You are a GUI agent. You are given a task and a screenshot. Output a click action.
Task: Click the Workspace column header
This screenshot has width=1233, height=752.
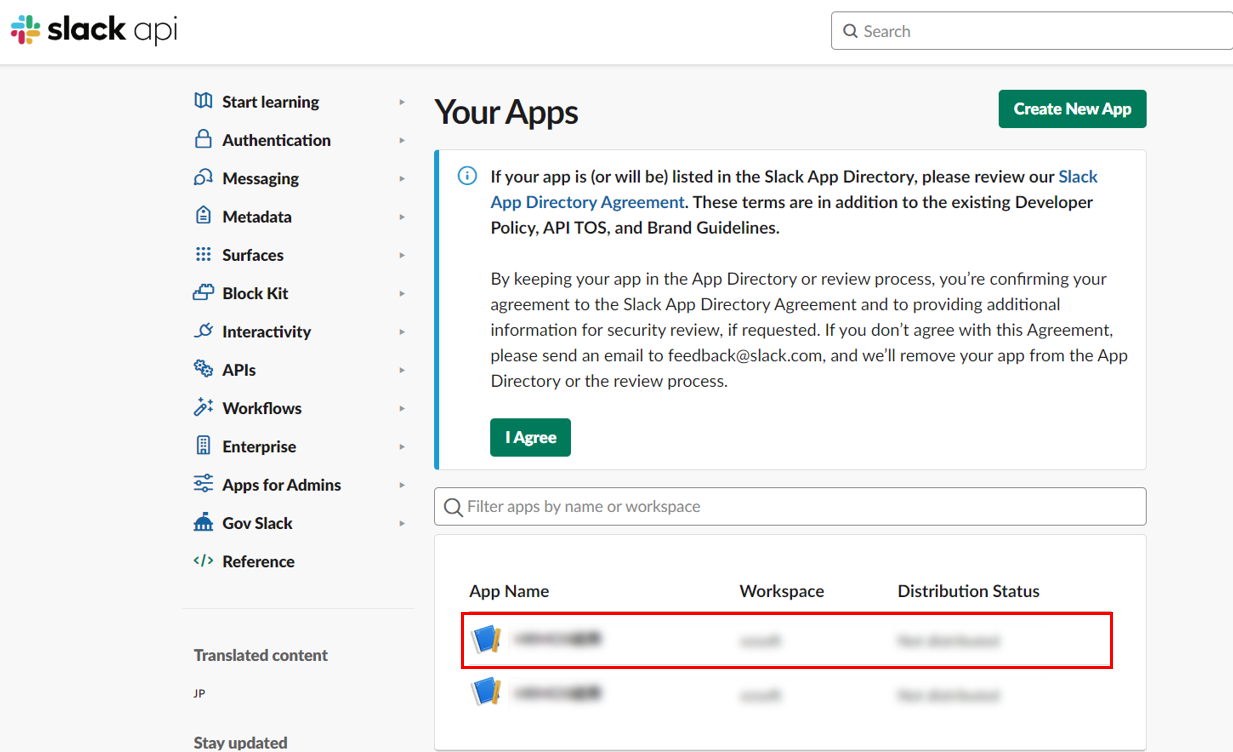coord(782,591)
